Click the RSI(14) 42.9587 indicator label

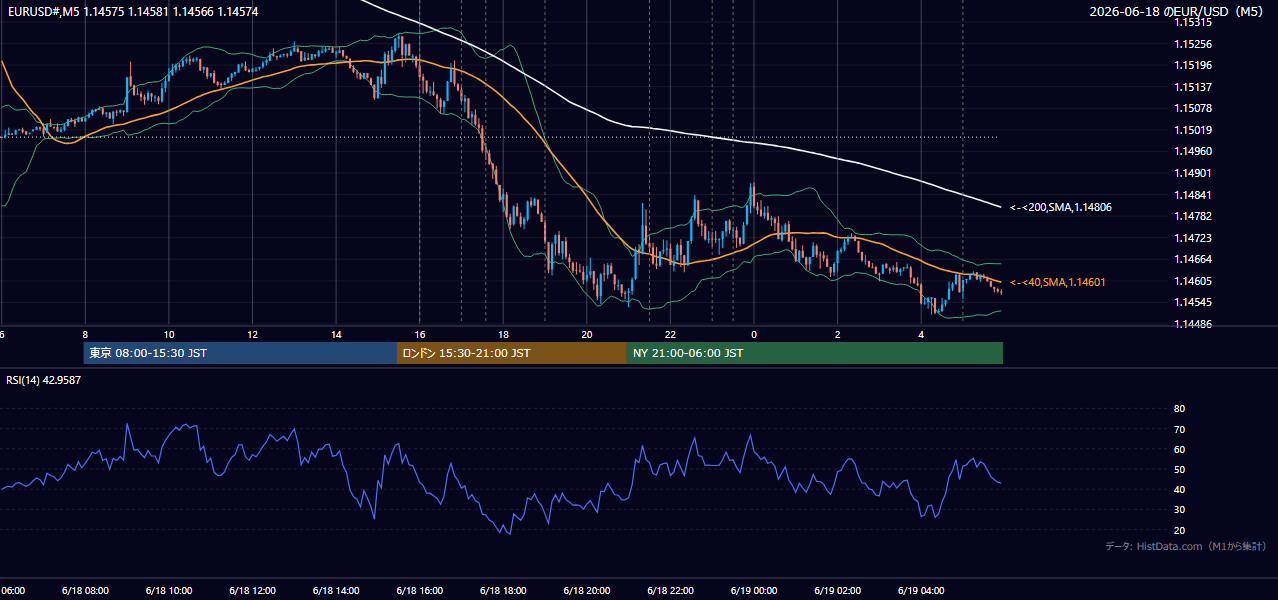click(44, 380)
